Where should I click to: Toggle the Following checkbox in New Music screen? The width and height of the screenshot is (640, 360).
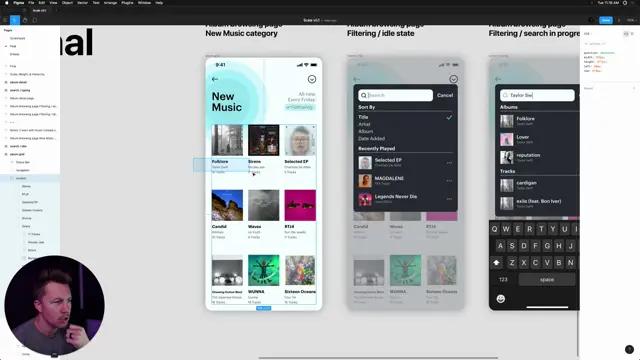(300, 107)
